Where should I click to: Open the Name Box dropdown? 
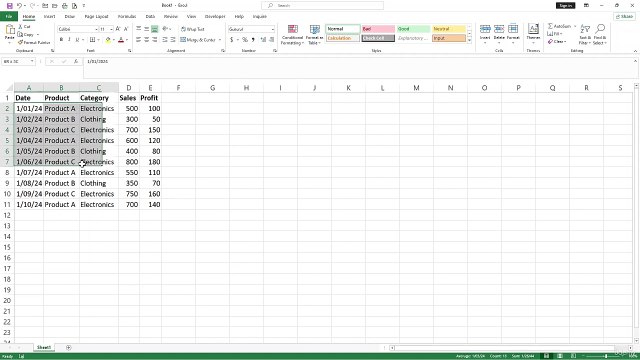click(x=32, y=61)
